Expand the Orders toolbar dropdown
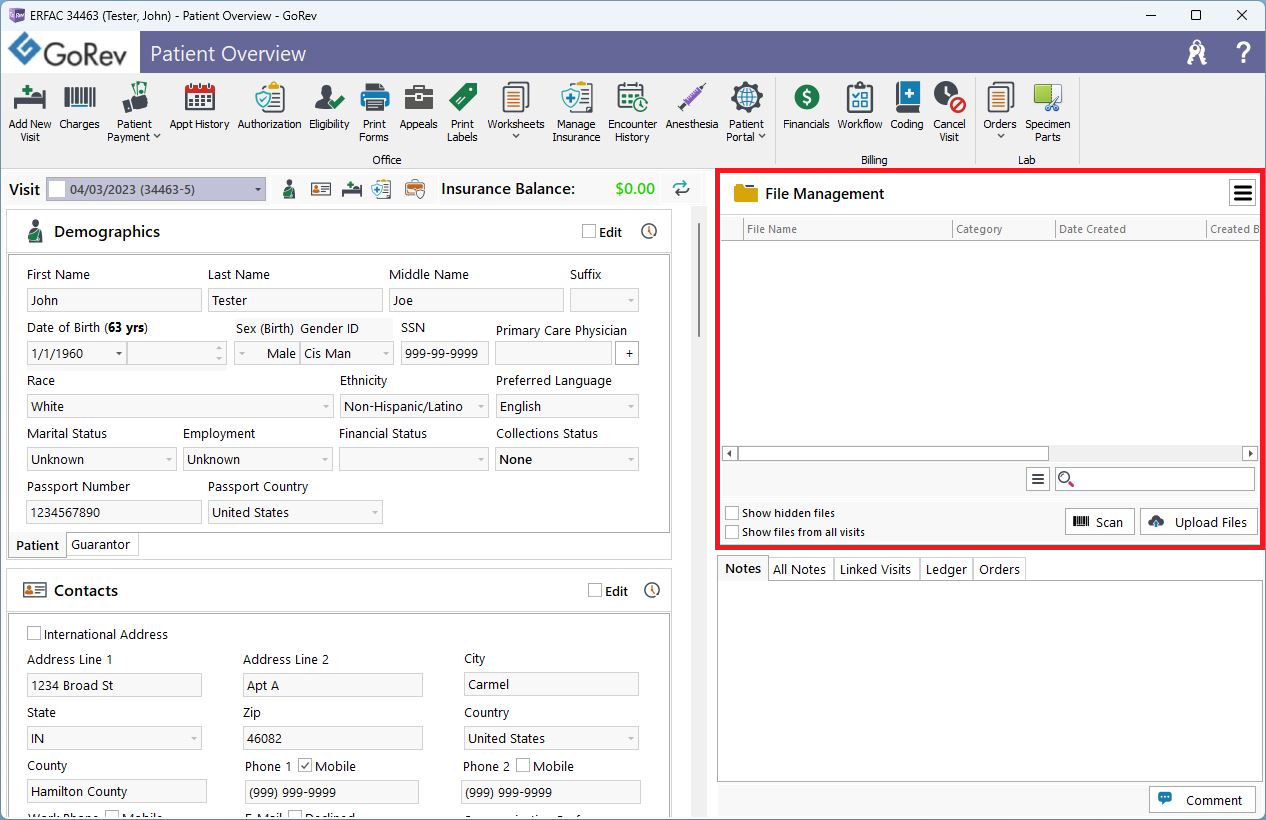Image resolution: width=1266 pixels, height=820 pixels. pyautogui.click(x=1000, y=137)
